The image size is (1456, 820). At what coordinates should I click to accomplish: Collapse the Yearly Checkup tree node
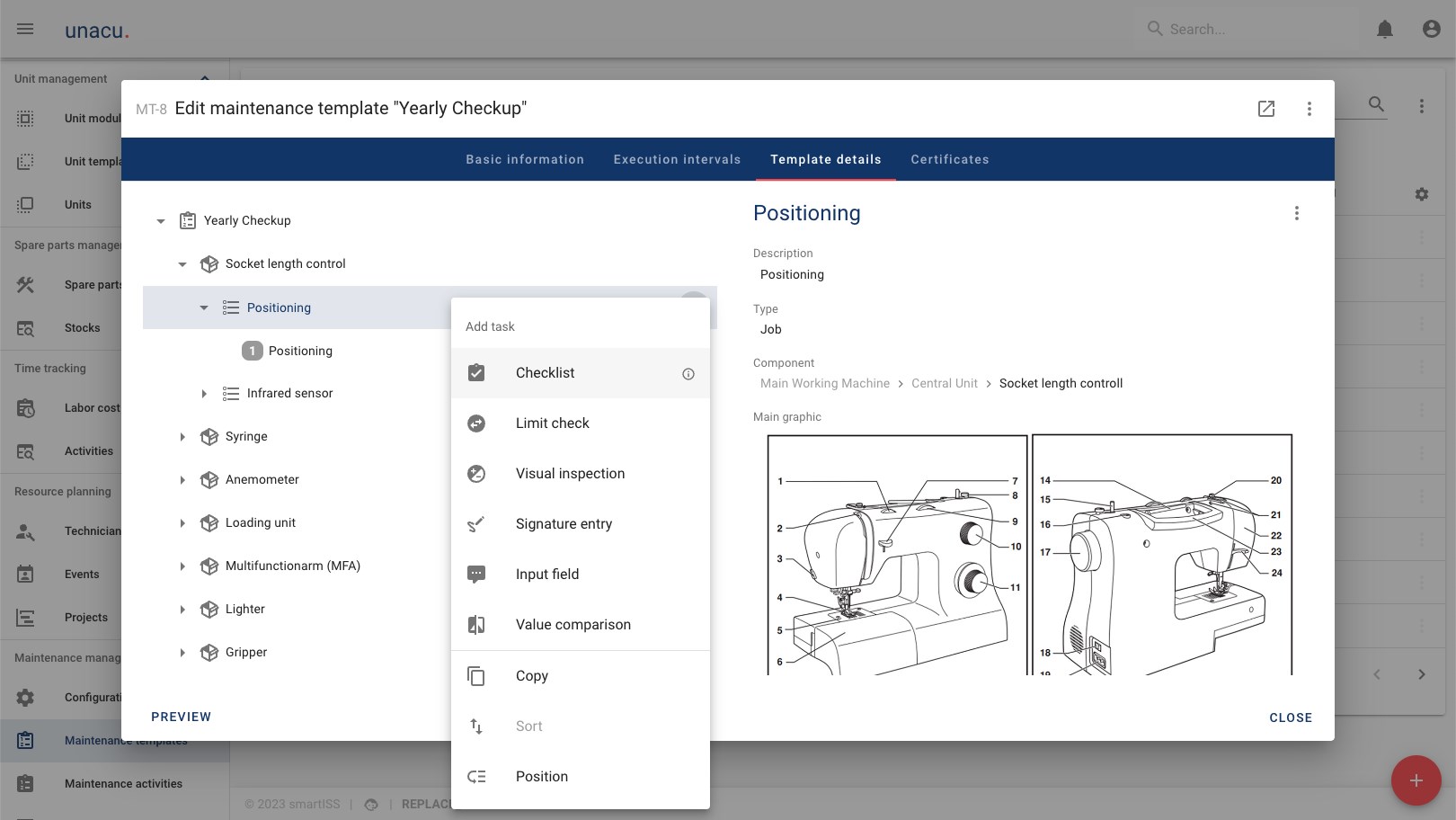161,221
